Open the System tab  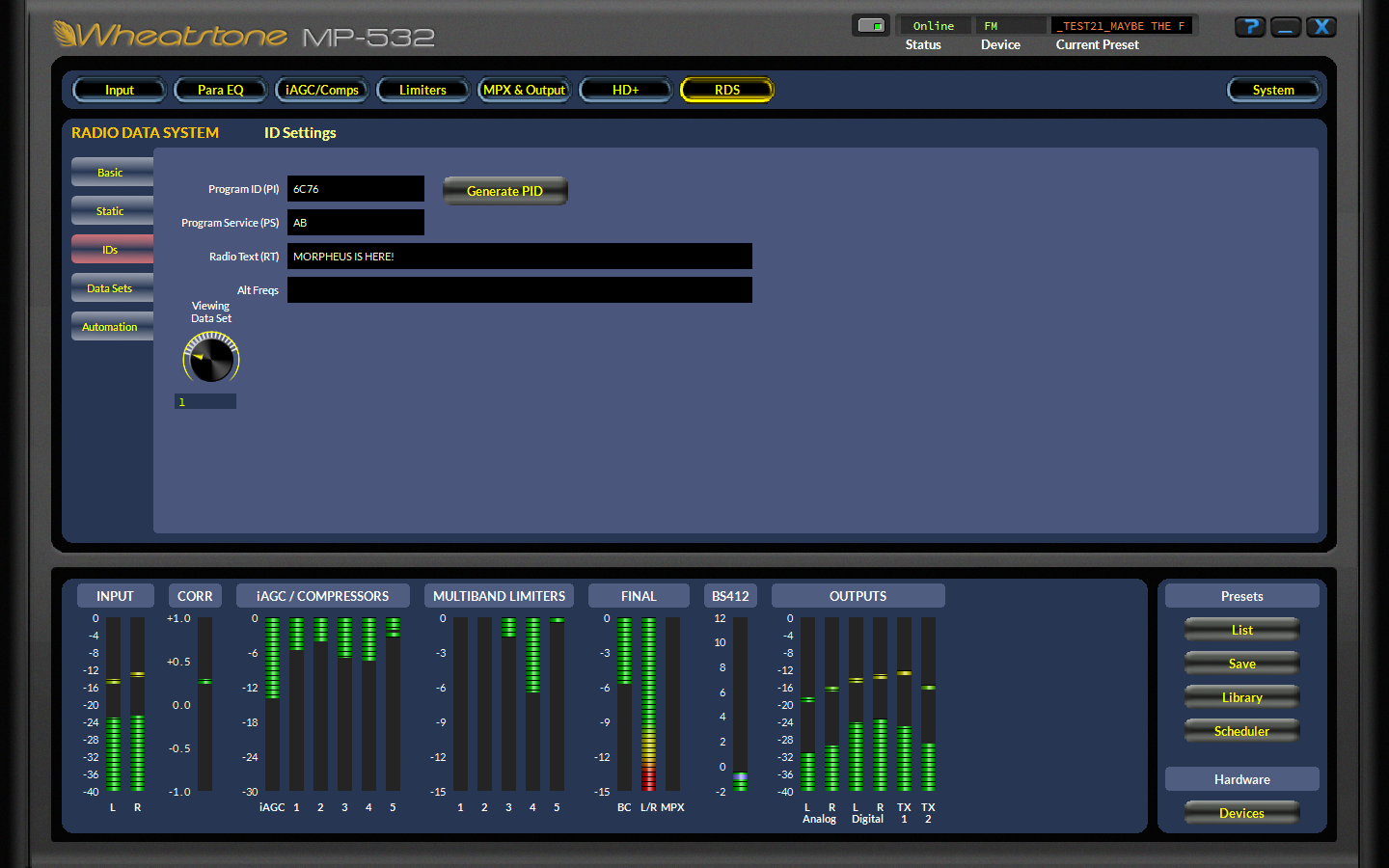point(1273,90)
